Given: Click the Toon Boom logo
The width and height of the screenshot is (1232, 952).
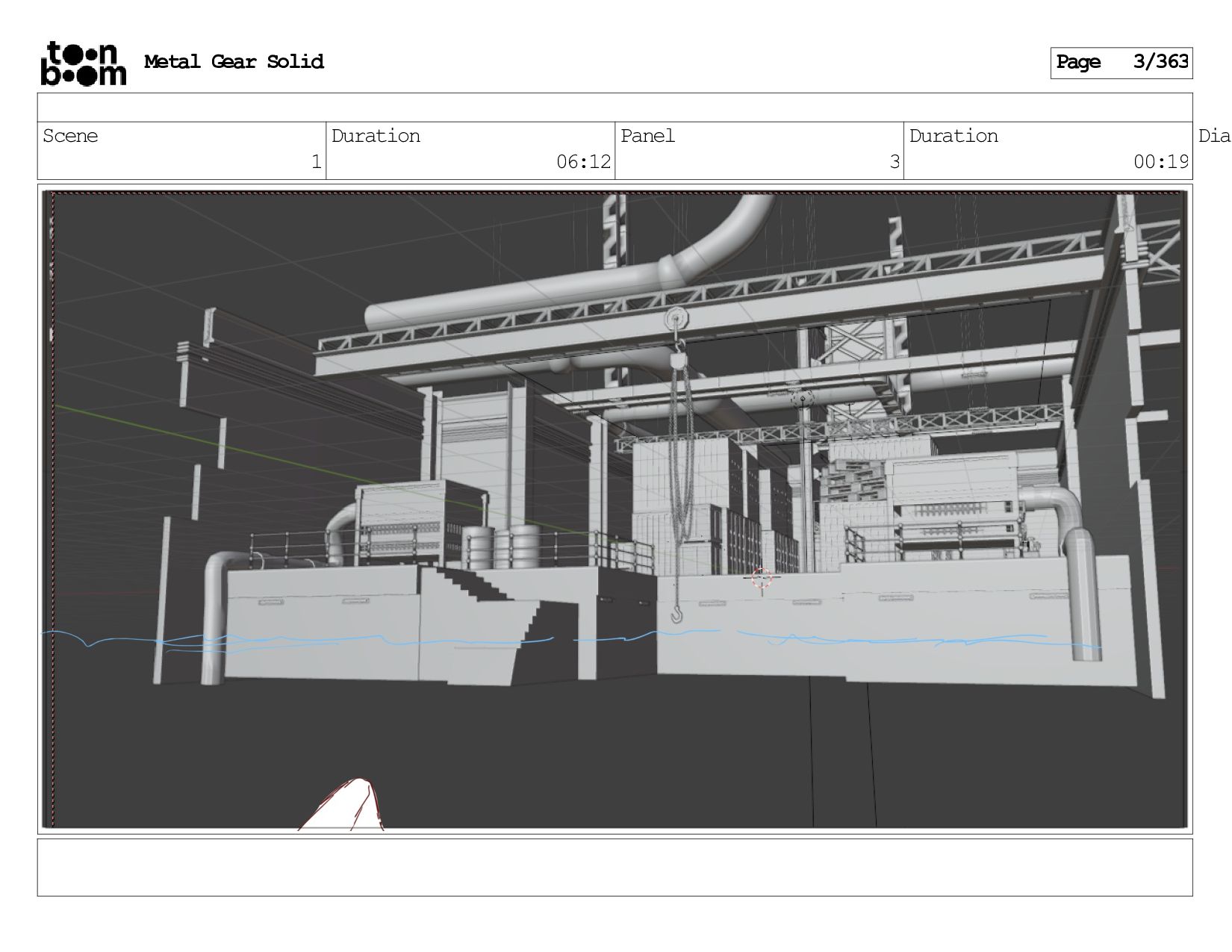Looking at the screenshot, I should pyautogui.click(x=83, y=63).
